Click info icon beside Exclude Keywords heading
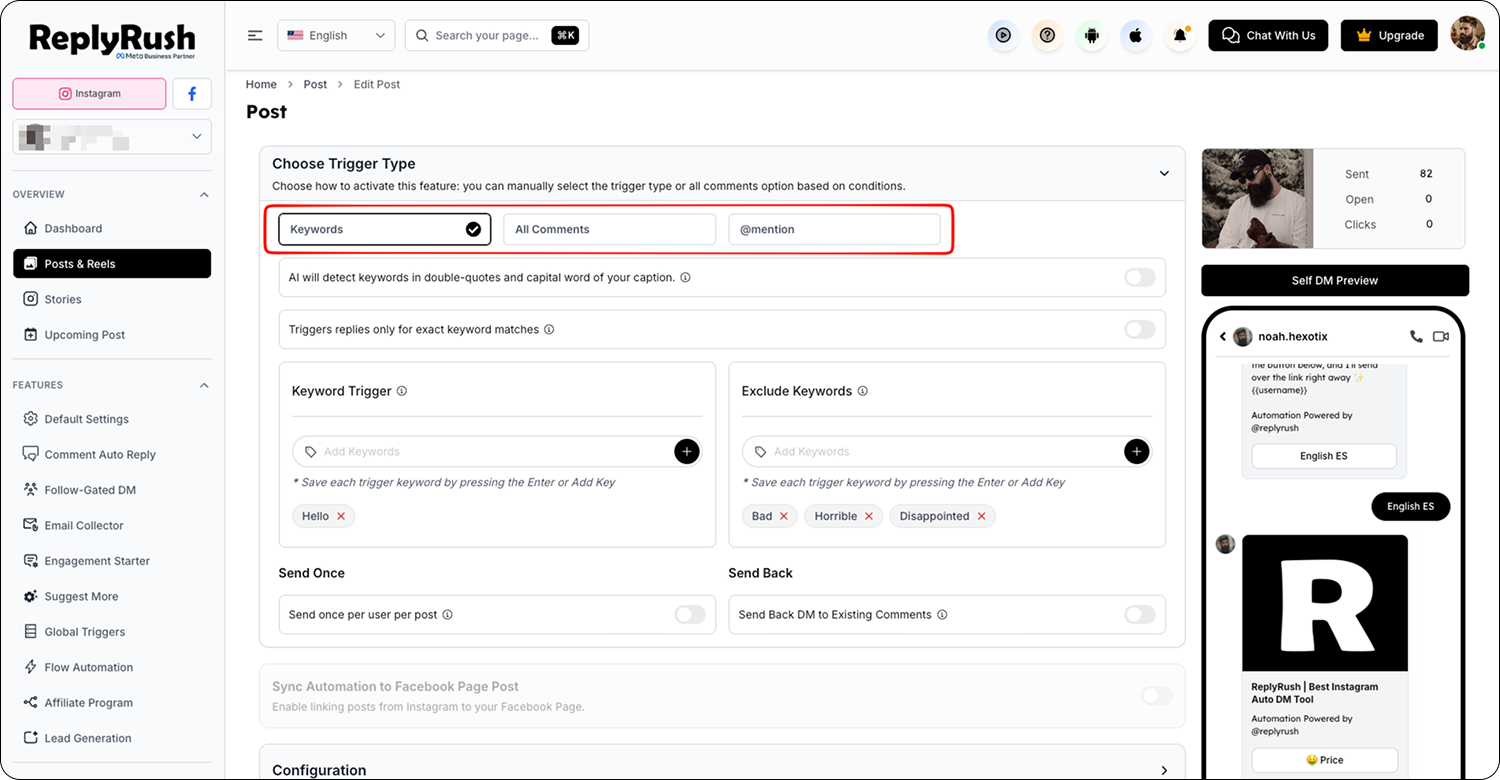This screenshot has width=1500, height=780. click(x=863, y=391)
